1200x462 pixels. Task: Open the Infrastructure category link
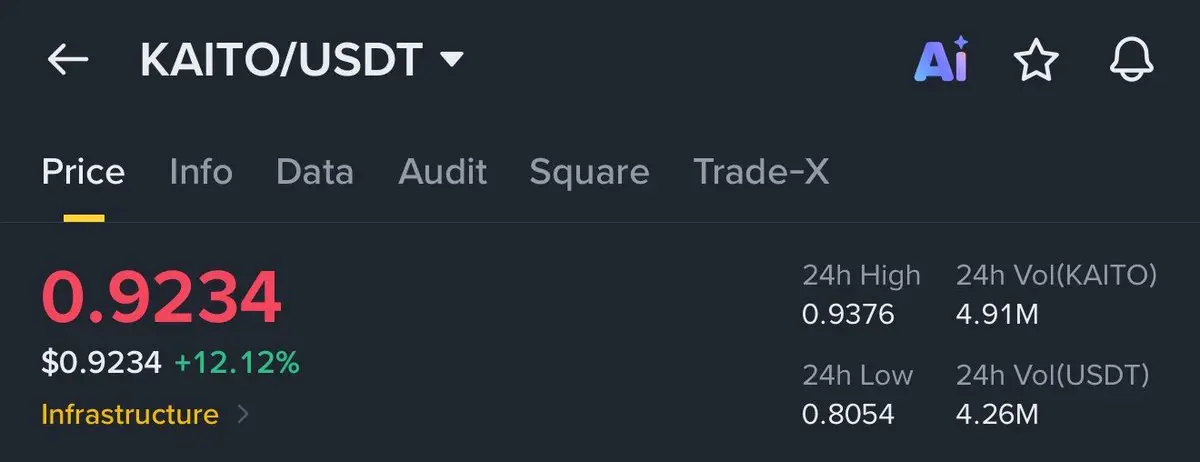[130, 414]
